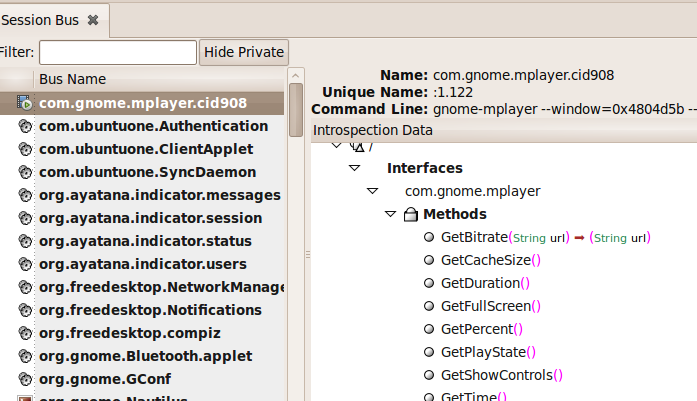Click the icon beside org.freedesktop.NetworkManager

tap(25, 287)
